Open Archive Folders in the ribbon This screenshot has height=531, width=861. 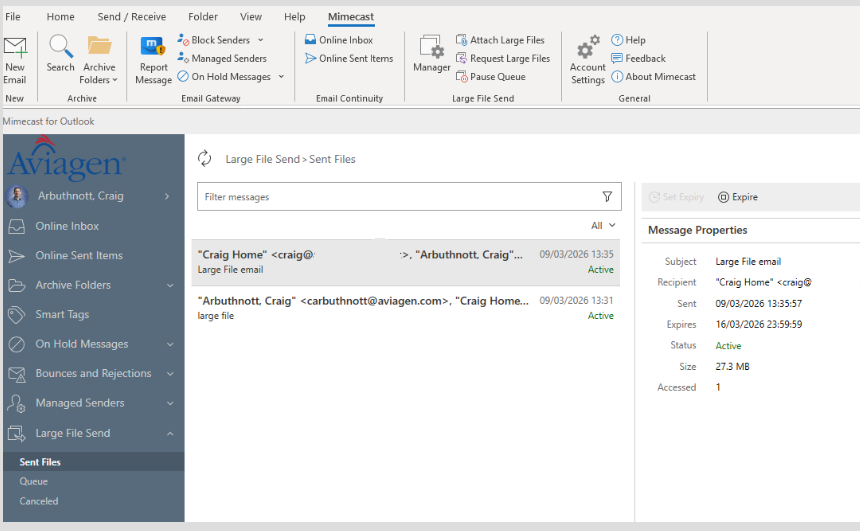[x=99, y=59]
